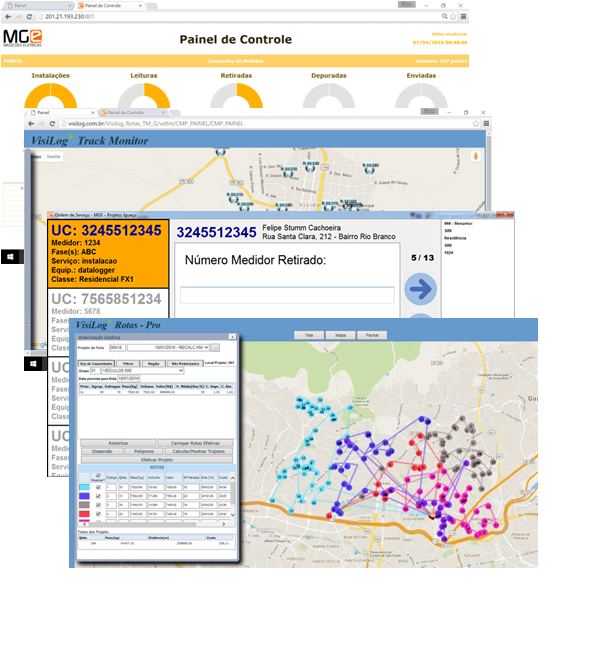
Task: Reload the 201.21.193.230 page
Action: [29, 17]
